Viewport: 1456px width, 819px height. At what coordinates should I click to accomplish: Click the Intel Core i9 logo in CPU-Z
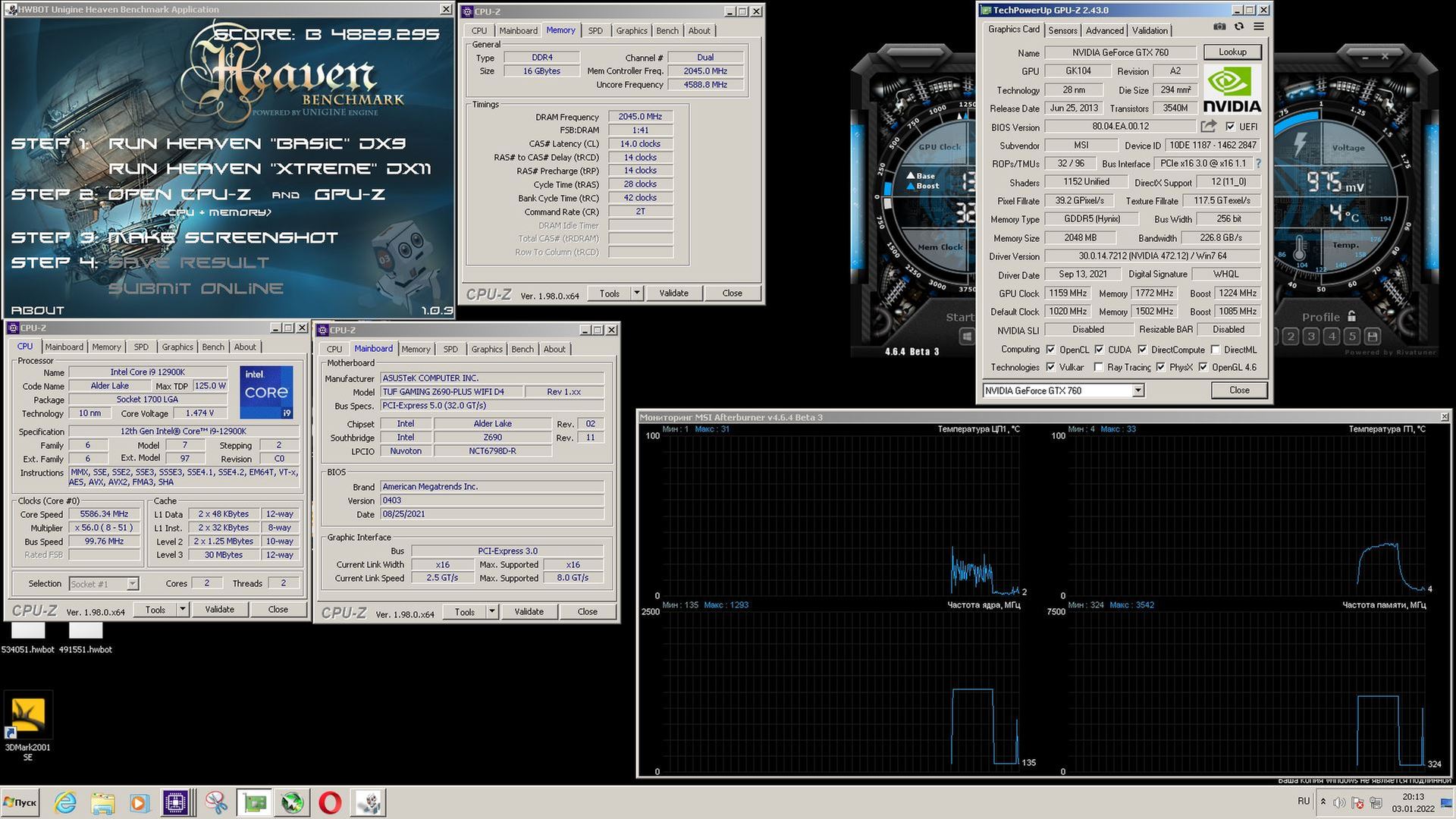(267, 392)
